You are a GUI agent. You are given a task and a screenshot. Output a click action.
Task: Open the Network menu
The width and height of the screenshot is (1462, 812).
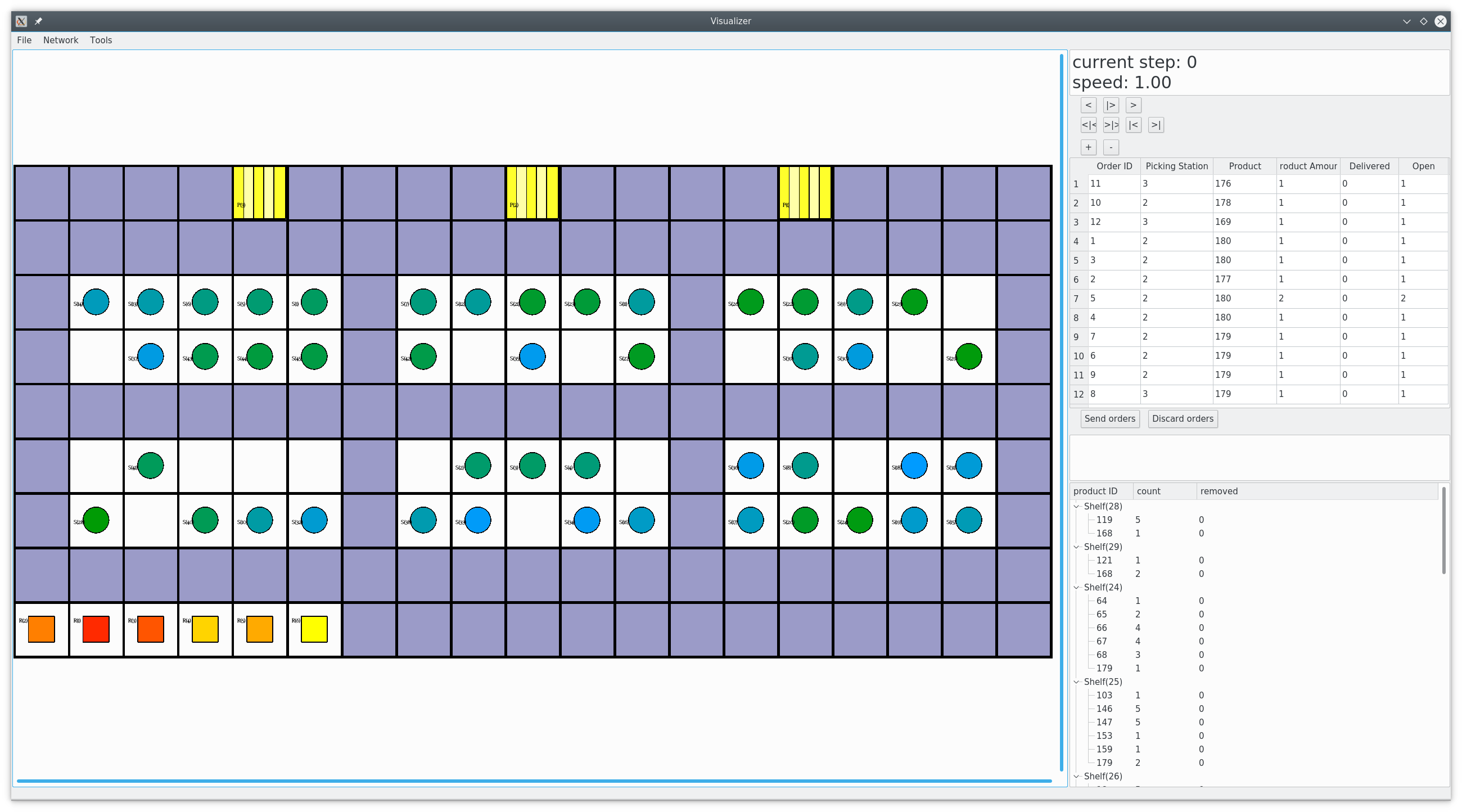tap(61, 40)
